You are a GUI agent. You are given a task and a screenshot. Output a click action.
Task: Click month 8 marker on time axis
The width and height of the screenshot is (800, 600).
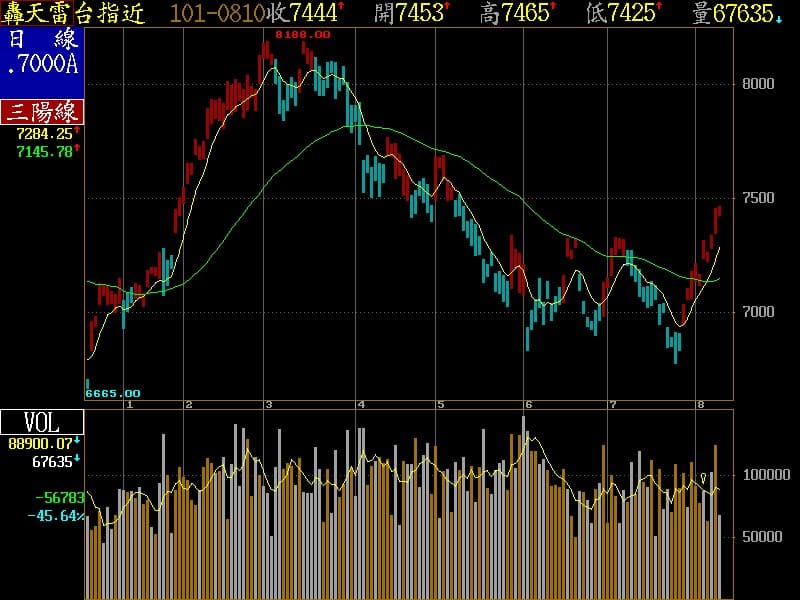(701, 404)
